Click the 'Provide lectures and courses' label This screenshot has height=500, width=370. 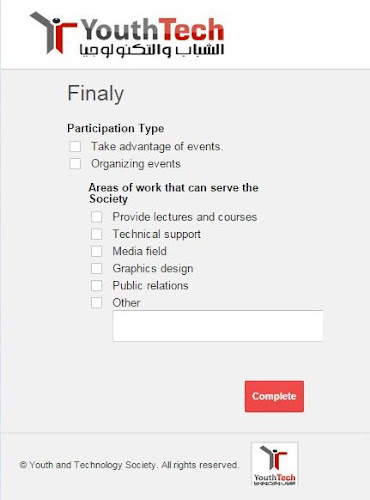[185, 217]
